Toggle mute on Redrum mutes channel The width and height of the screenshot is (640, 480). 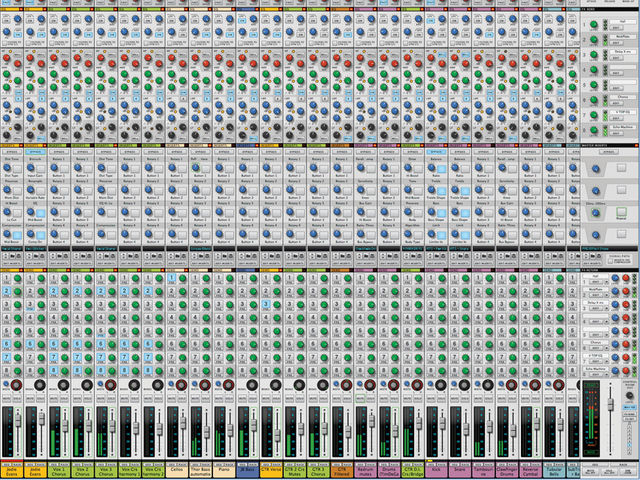pos(360,399)
